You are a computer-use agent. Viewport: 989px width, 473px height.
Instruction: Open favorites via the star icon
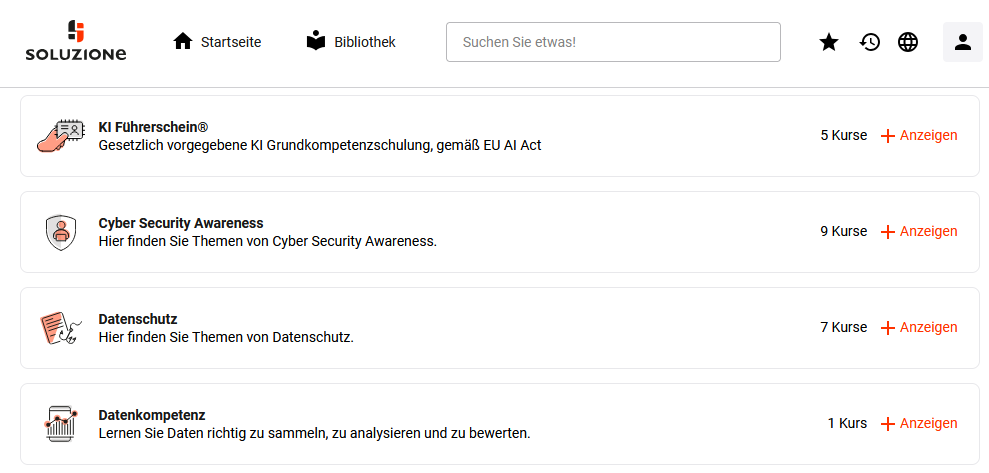click(x=829, y=42)
